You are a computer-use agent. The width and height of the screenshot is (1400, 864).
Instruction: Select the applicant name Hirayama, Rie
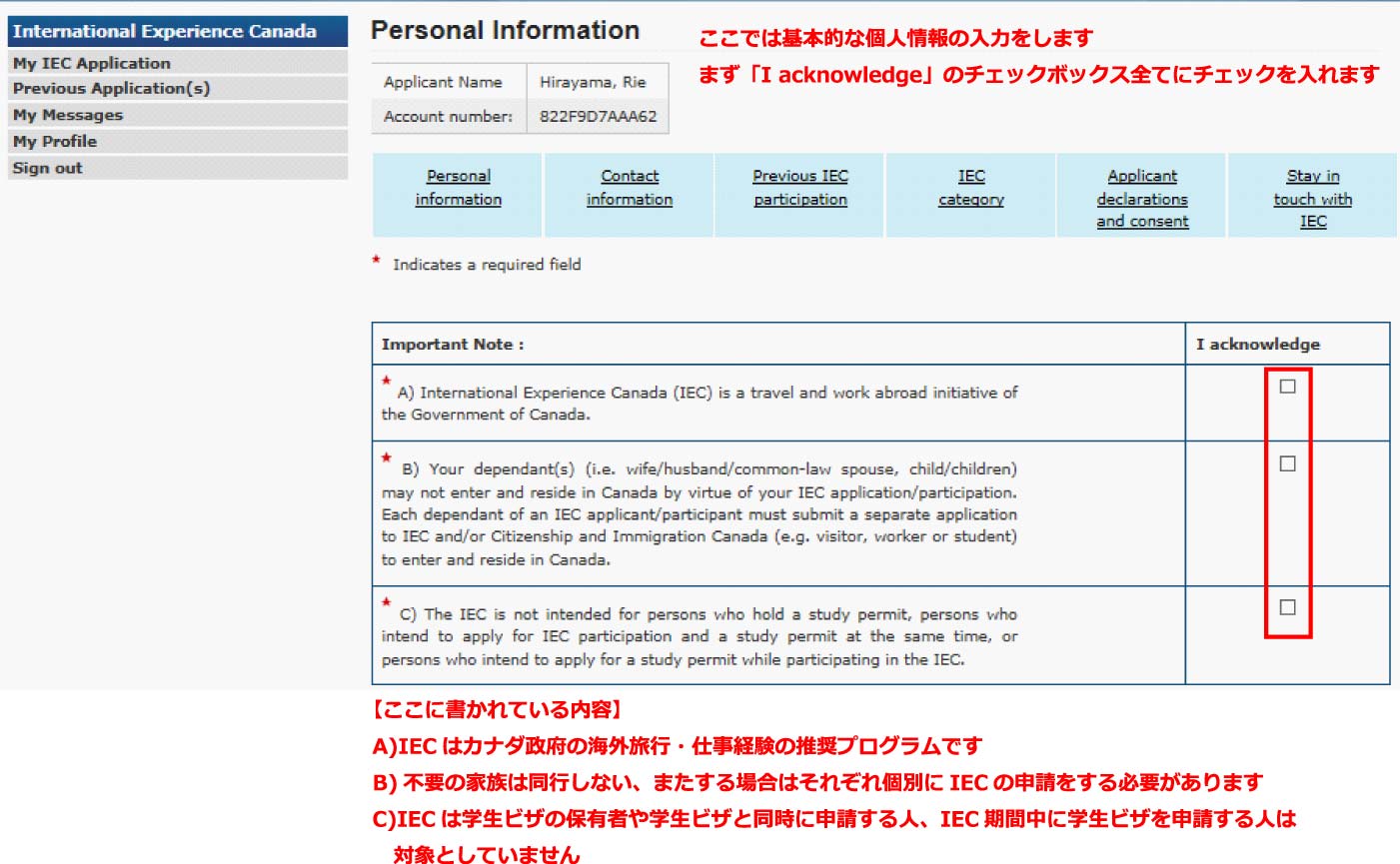pyautogui.click(x=594, y=82)
